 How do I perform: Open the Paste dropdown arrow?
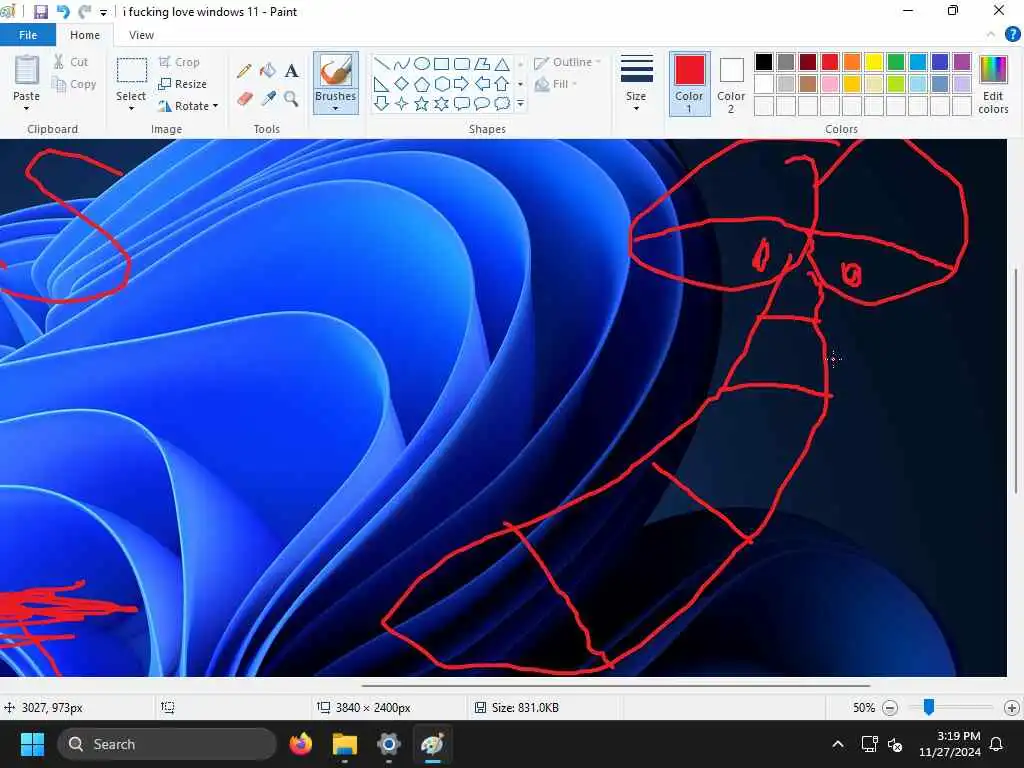[x=26, y=108]
